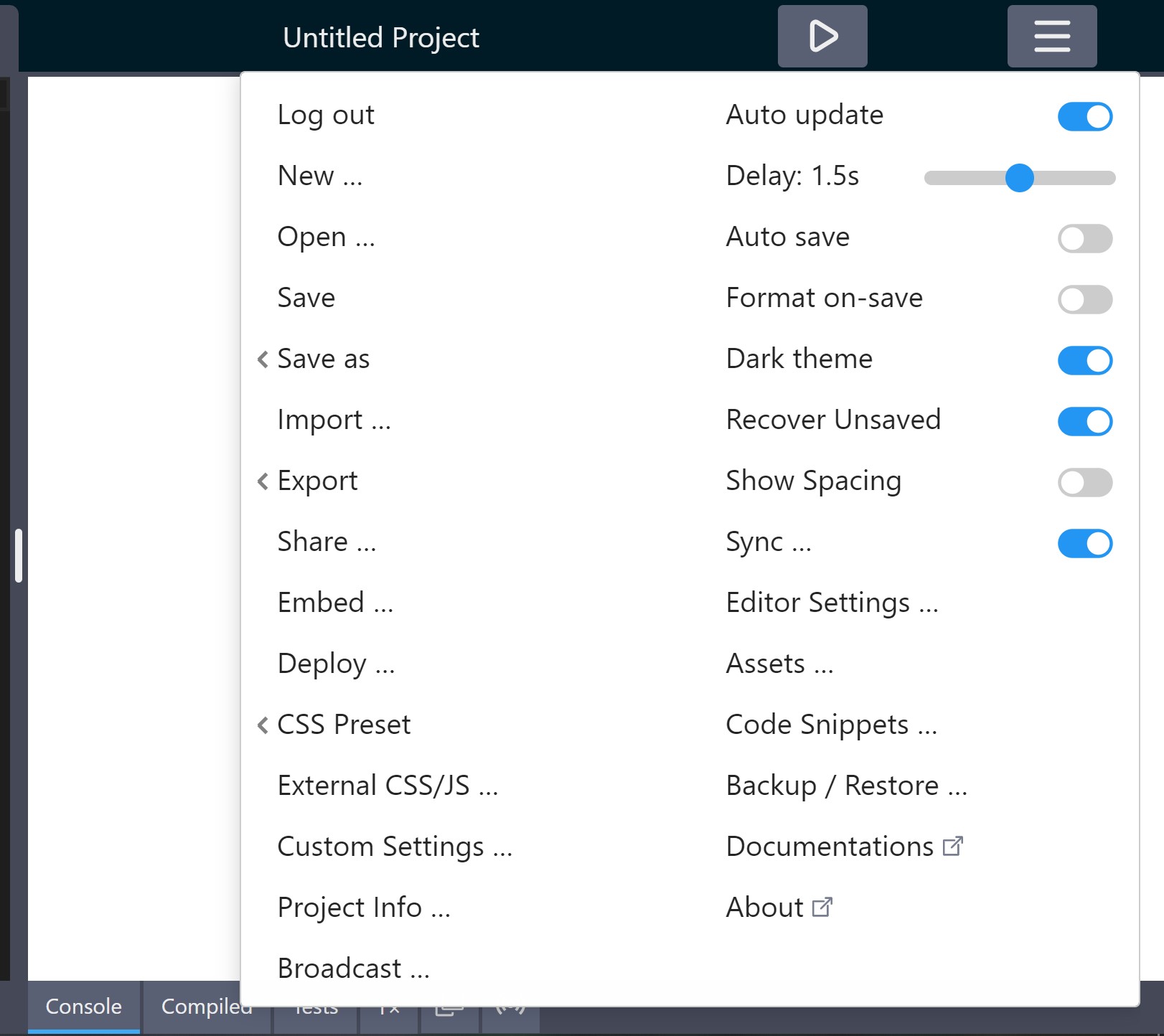Viewport: 1164px width, 1036px height.
Task: Click the broadcast icon in the bottom bar
Action: (510, 1009)
